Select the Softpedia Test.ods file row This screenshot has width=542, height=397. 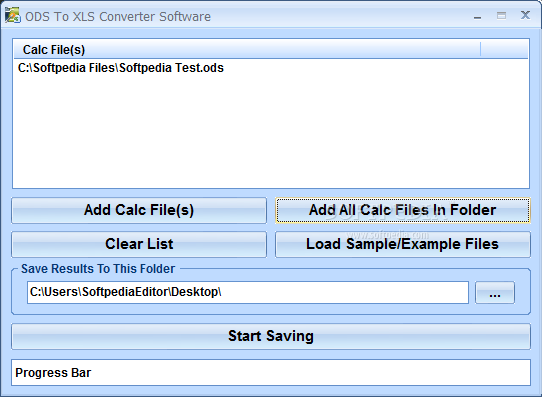coord(271,68)
